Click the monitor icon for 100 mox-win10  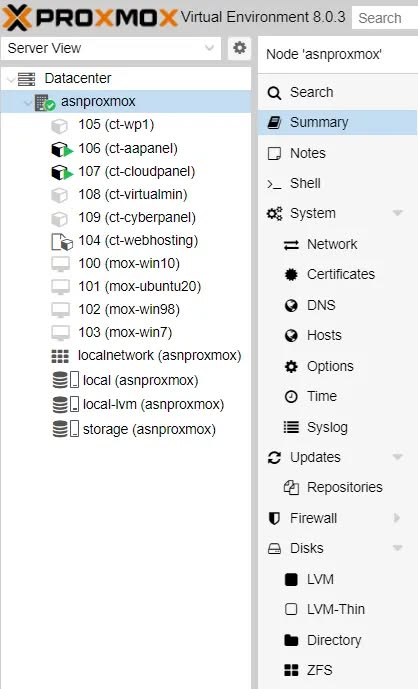[x=60, y=265]
